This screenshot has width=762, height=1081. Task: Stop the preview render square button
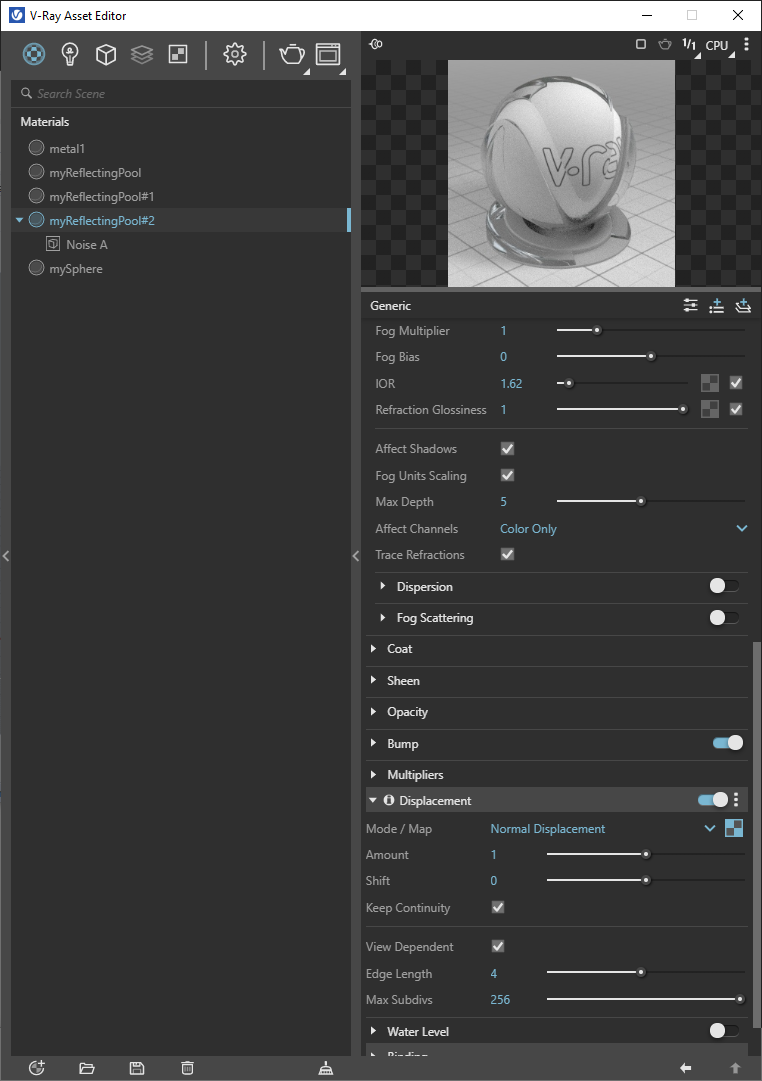641,44
